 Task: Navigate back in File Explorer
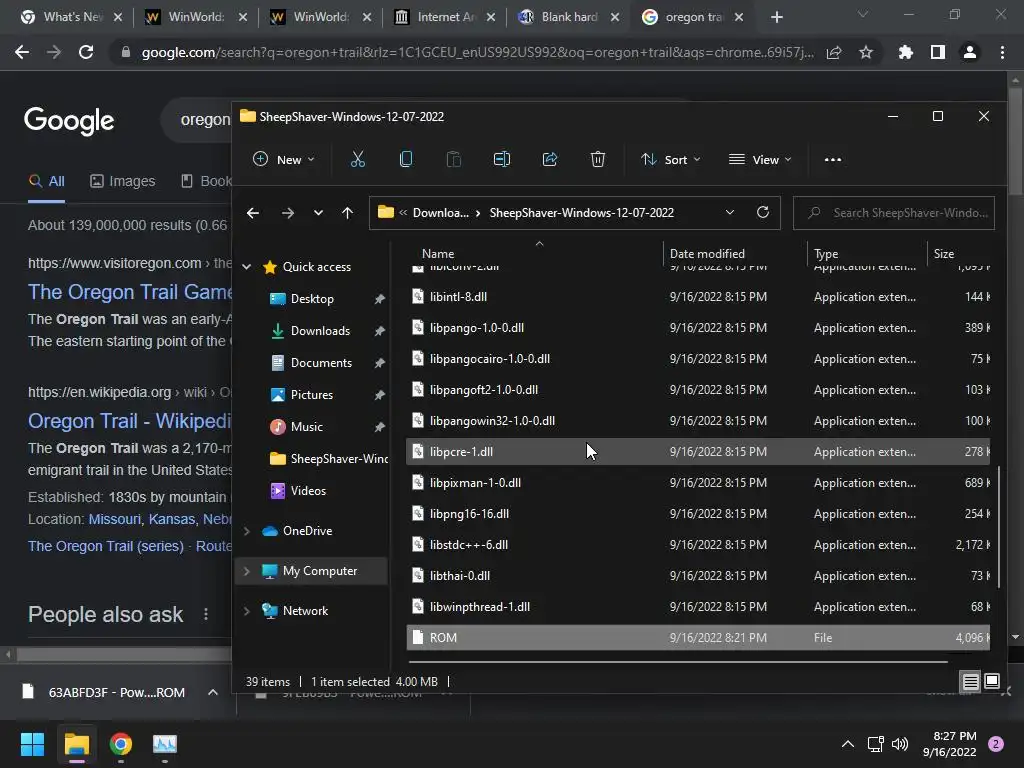pyautogui.click(x=253, y=212)
